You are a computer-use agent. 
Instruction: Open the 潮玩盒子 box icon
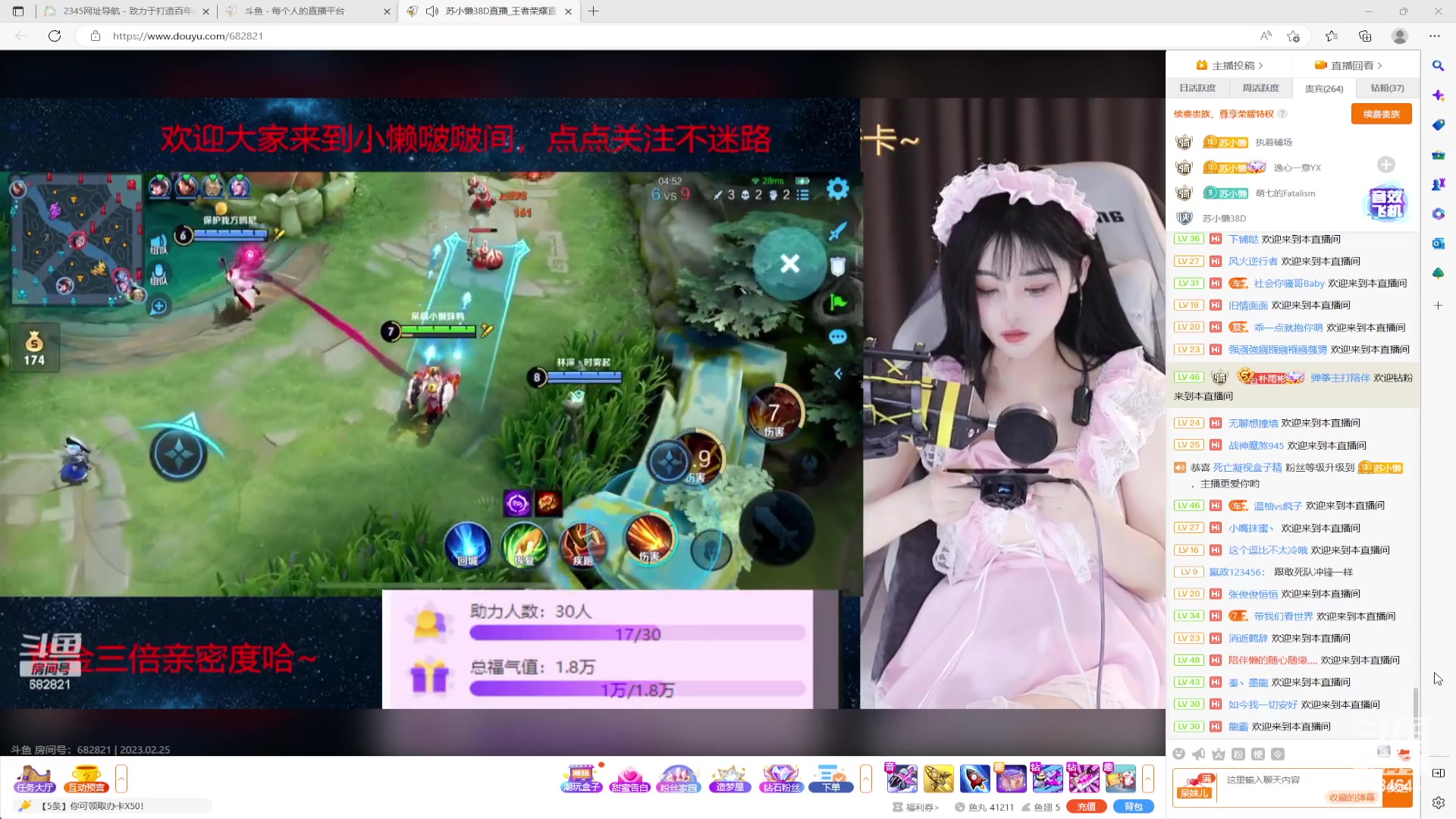[x=582, y=779]
